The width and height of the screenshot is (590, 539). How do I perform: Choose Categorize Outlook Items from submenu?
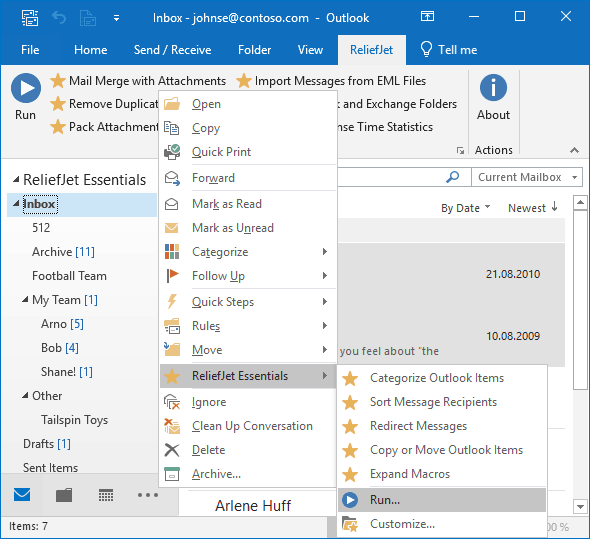point(442,378)
